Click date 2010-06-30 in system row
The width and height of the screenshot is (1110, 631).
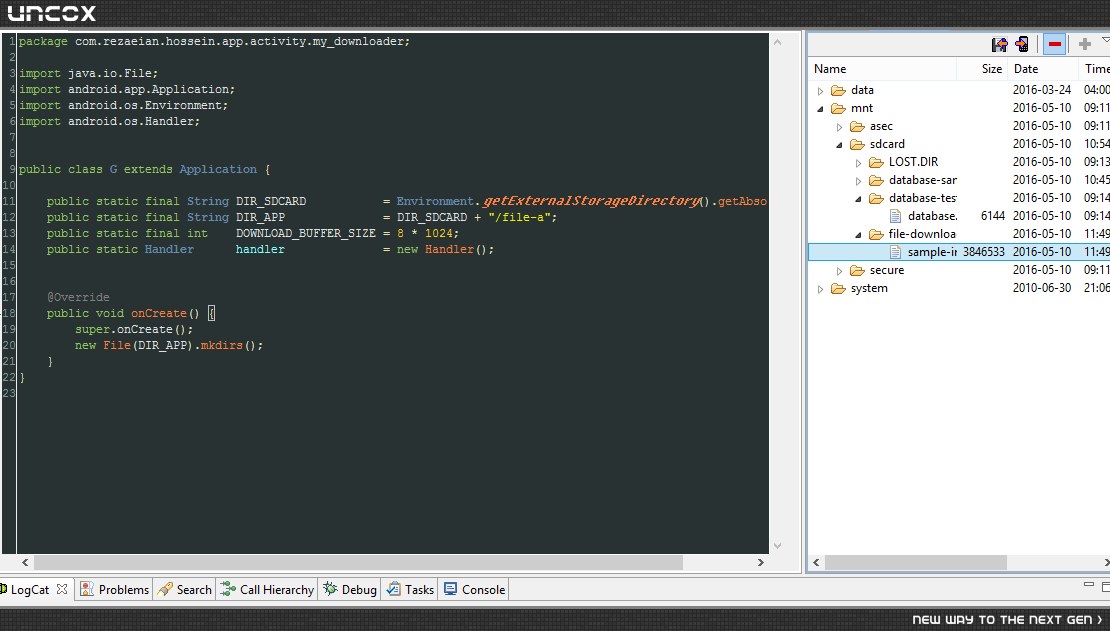pos(1041,288)
